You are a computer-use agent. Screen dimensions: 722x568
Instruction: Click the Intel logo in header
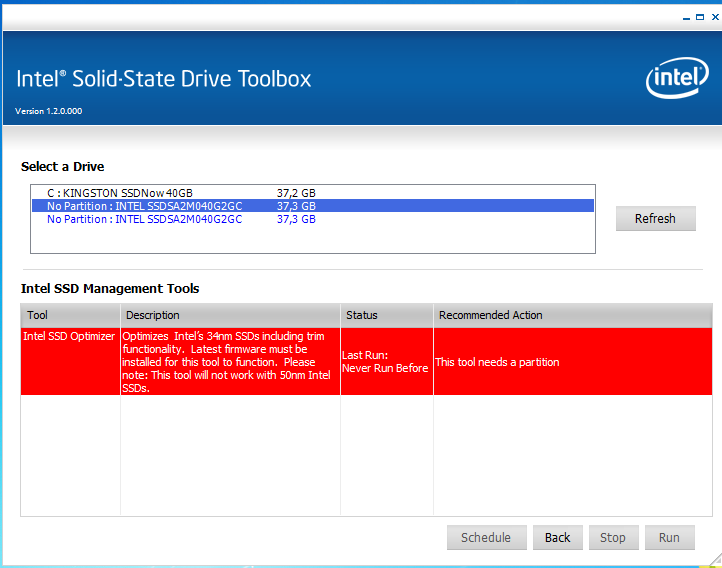pyautogui.click(x=677, y=77)
